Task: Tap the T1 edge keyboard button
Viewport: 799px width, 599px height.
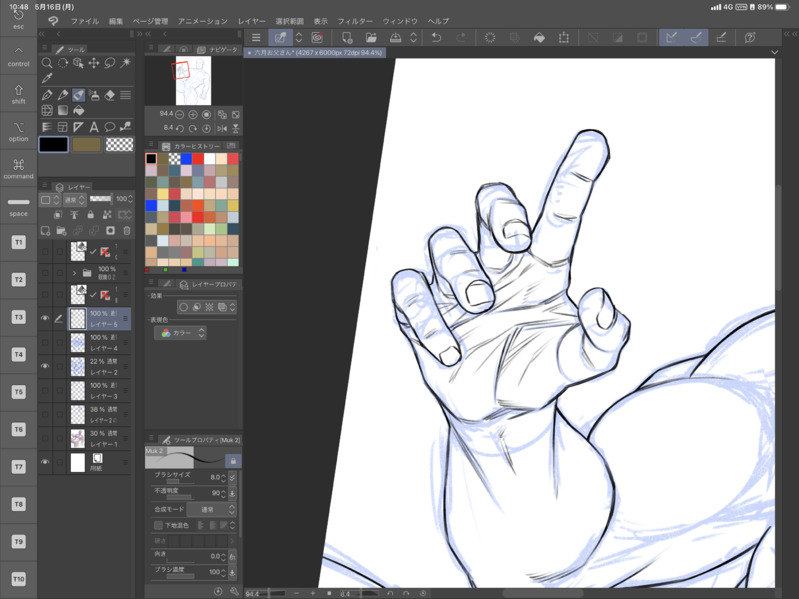Action: coord(18,242)
